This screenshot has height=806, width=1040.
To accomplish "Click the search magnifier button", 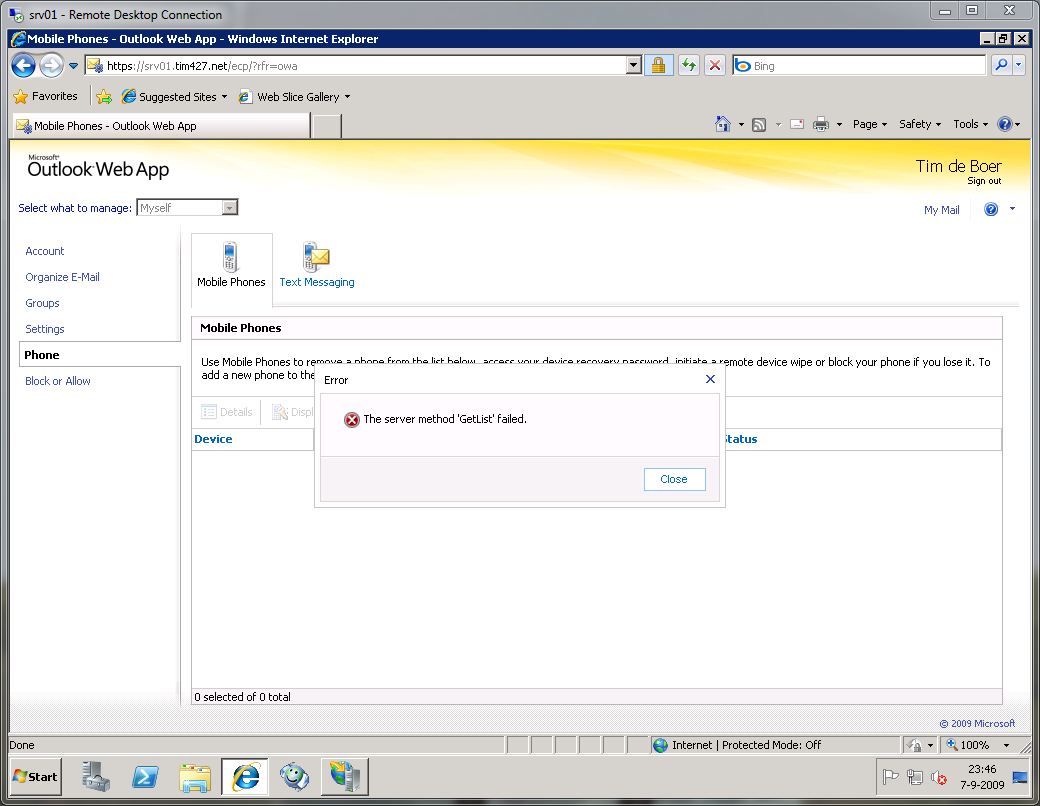I will click(1001, 65).
